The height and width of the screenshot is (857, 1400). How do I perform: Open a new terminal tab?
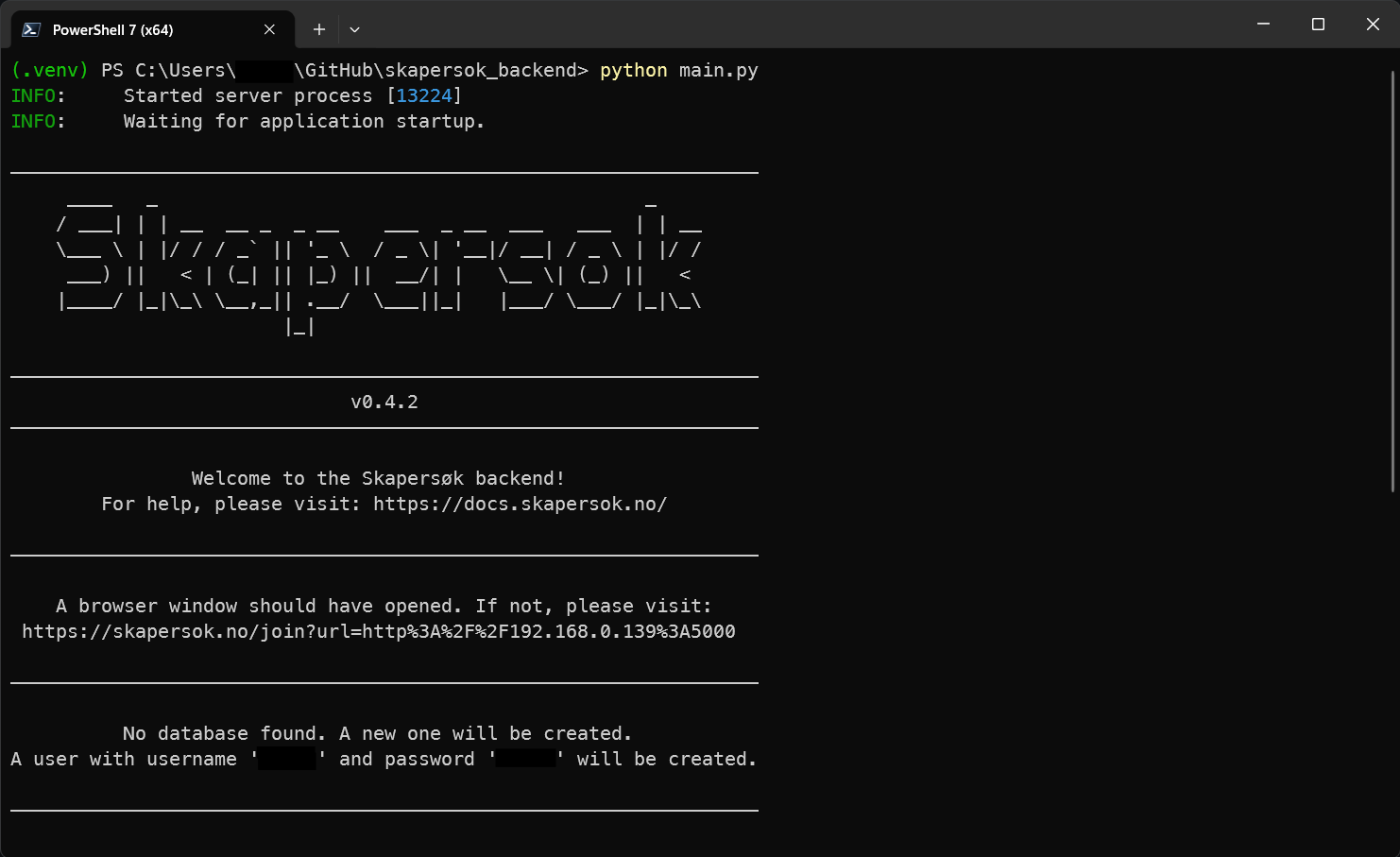tap(319, 29)
